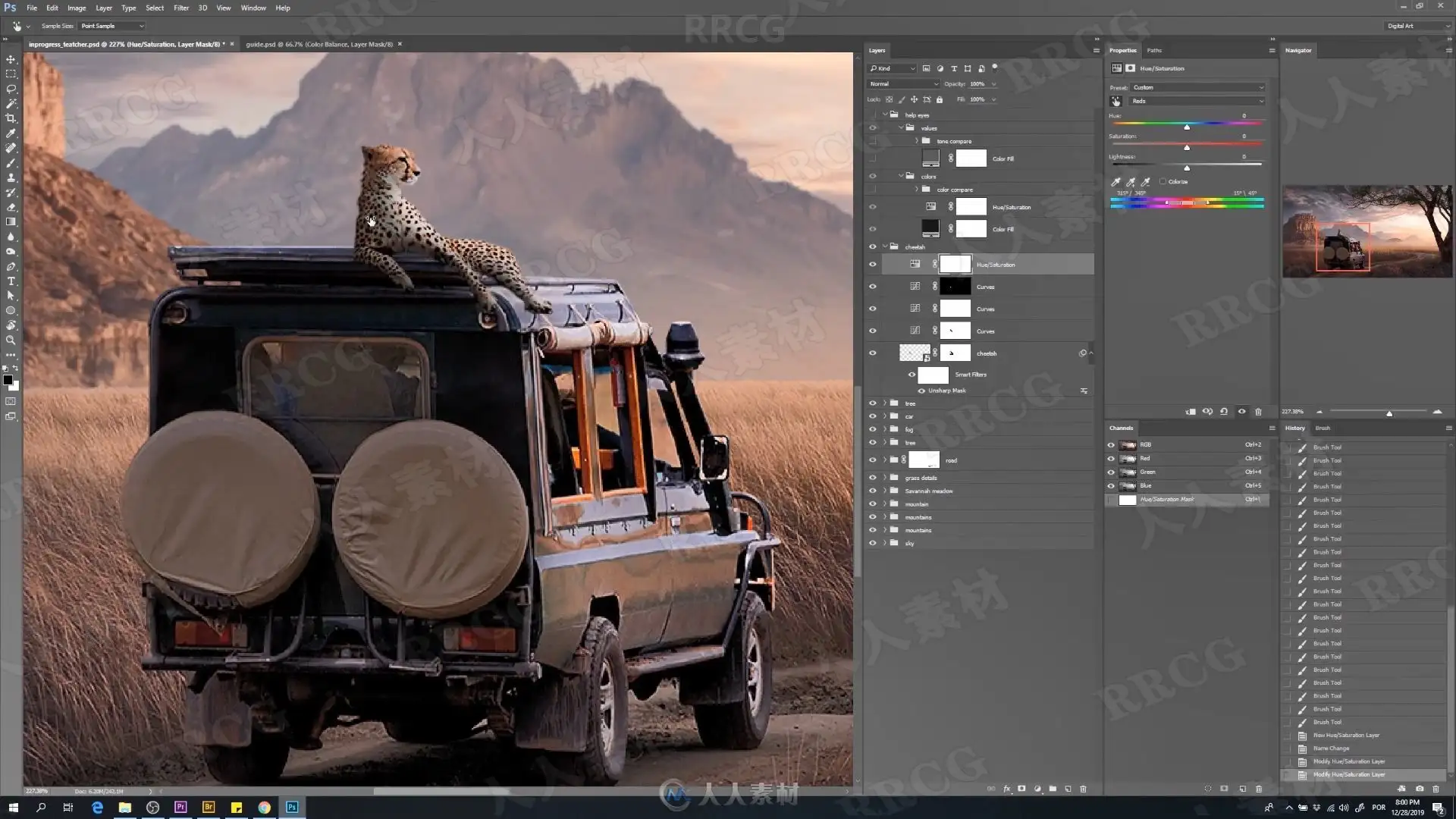Open the Preset dropdown in Properties
The image size is (1456, 819).
coord(1197,87)
